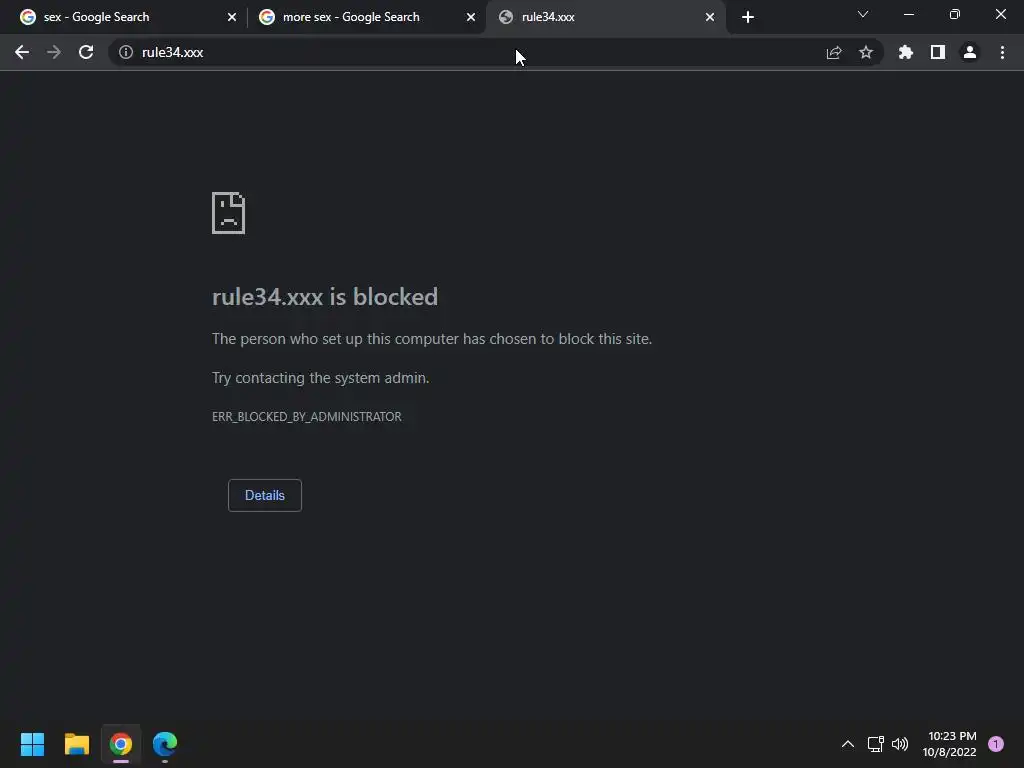View site information icon in address bar

pyautogui.click(x=125, y=52)
